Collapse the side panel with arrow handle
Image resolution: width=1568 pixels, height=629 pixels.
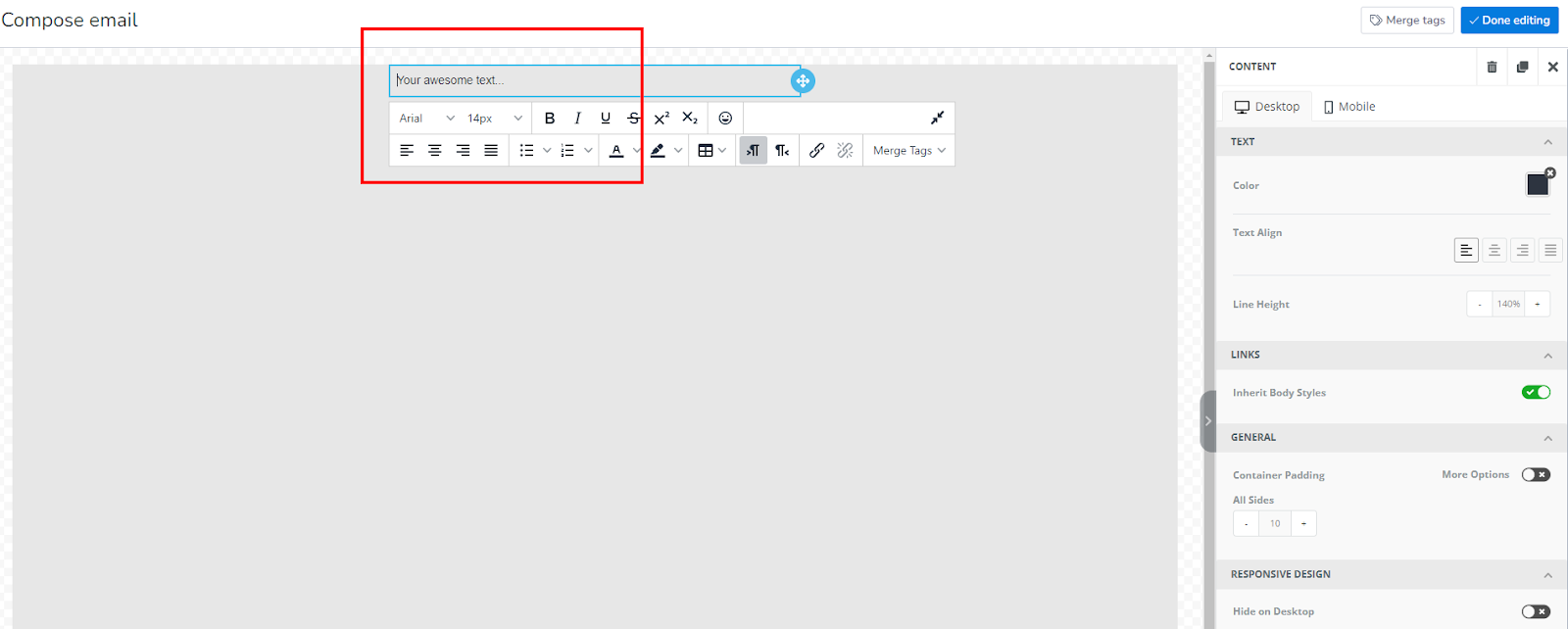pos(1208,421)
